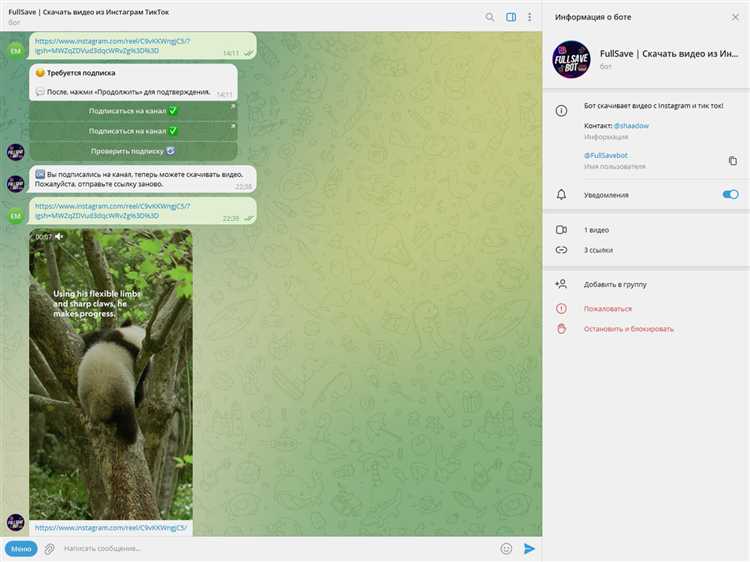Click bot avatar beside 'Проверить подписку'

[x=16, y=152]
